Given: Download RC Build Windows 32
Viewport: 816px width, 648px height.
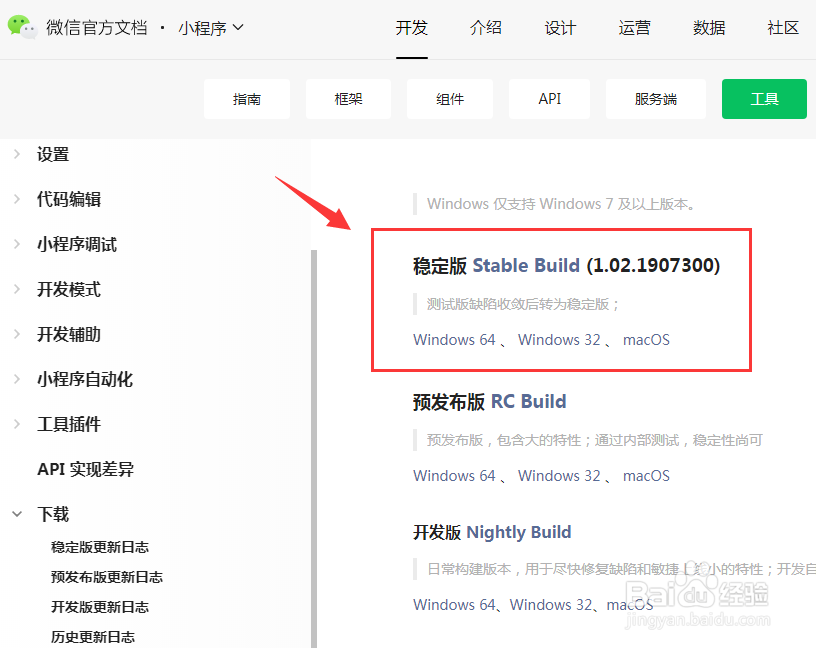Looking at the screenshot, I should pyautogui.click(x=559, y=476).
